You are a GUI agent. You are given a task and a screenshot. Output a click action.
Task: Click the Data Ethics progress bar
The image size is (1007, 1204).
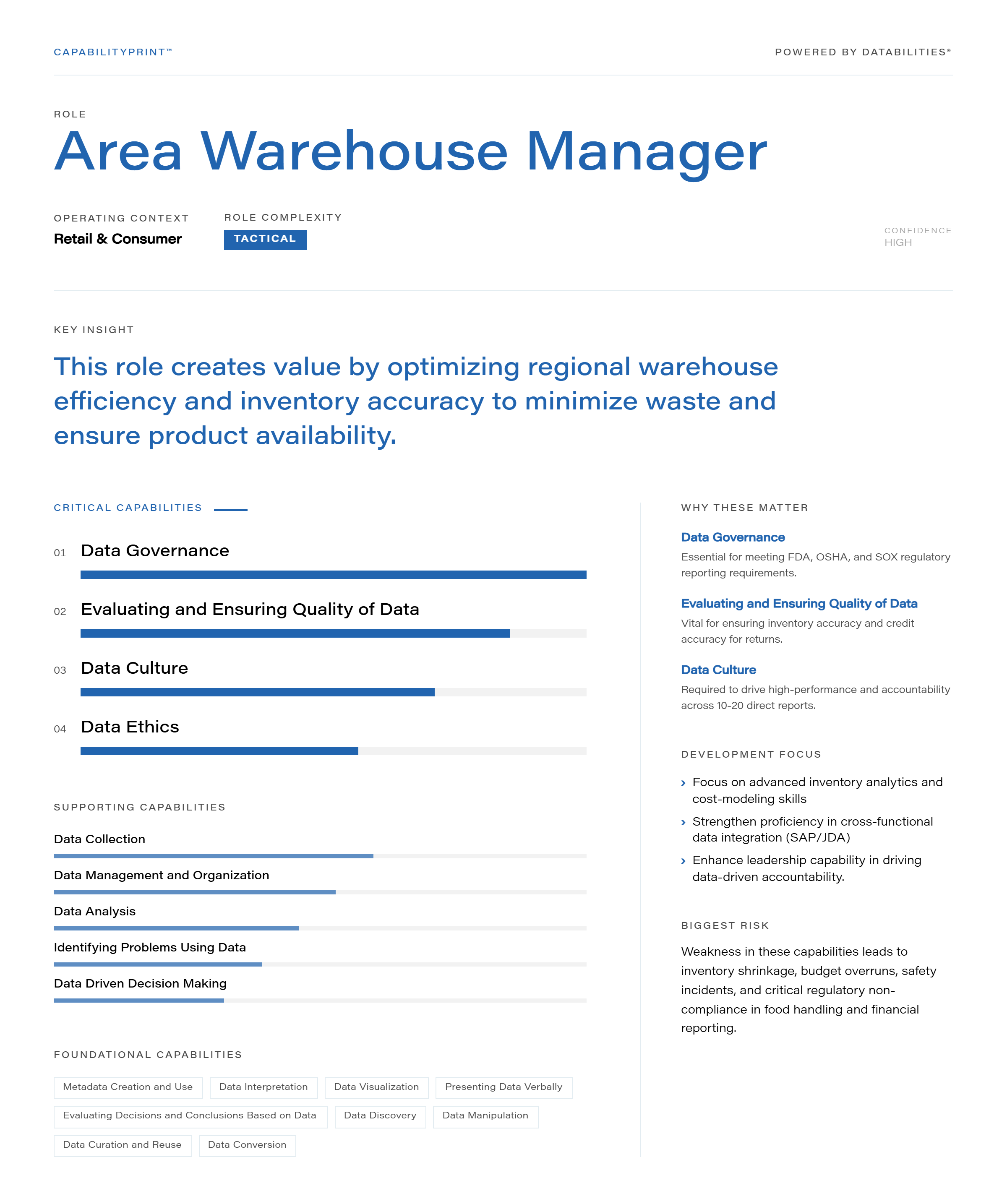pyautogui.click(x=333, y=751)
